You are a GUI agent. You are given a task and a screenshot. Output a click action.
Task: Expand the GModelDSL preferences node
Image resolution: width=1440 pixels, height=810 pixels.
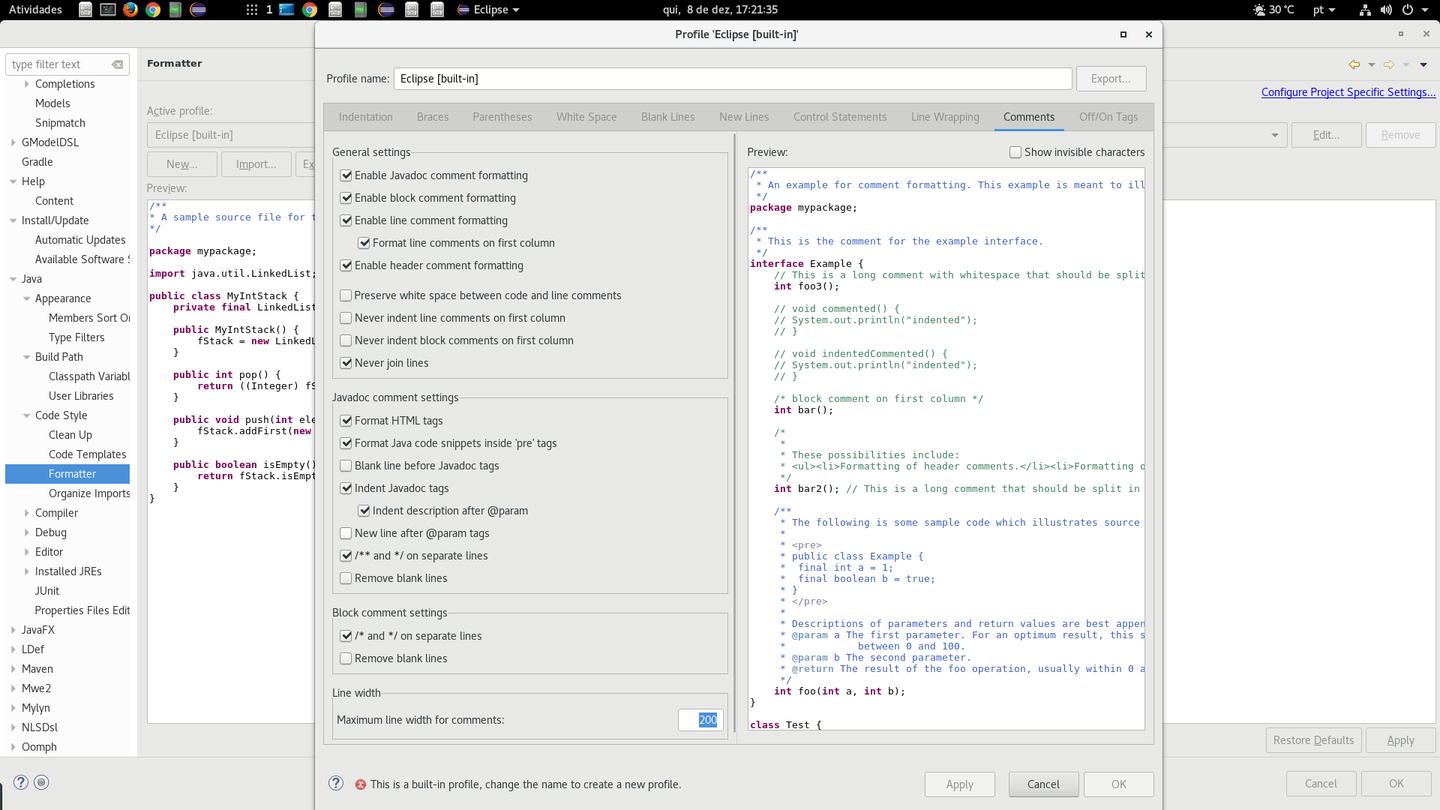(13, 142)
